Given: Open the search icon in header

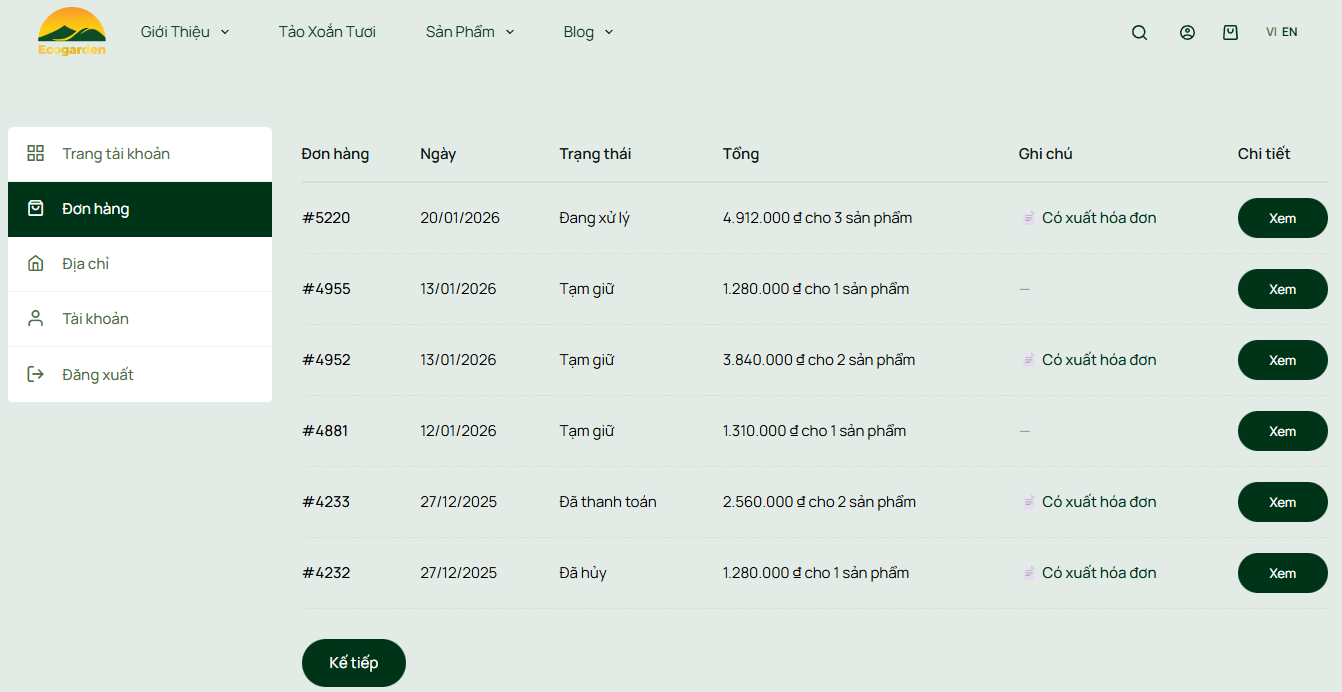Looking at the screenshot, I should click(x=1139, y=32).
